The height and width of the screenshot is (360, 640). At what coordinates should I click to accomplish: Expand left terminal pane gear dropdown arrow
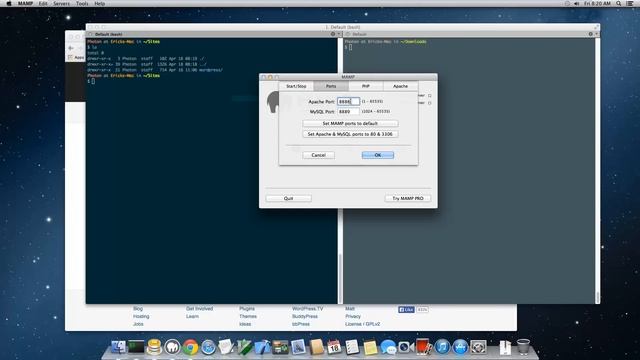point(339,34)
